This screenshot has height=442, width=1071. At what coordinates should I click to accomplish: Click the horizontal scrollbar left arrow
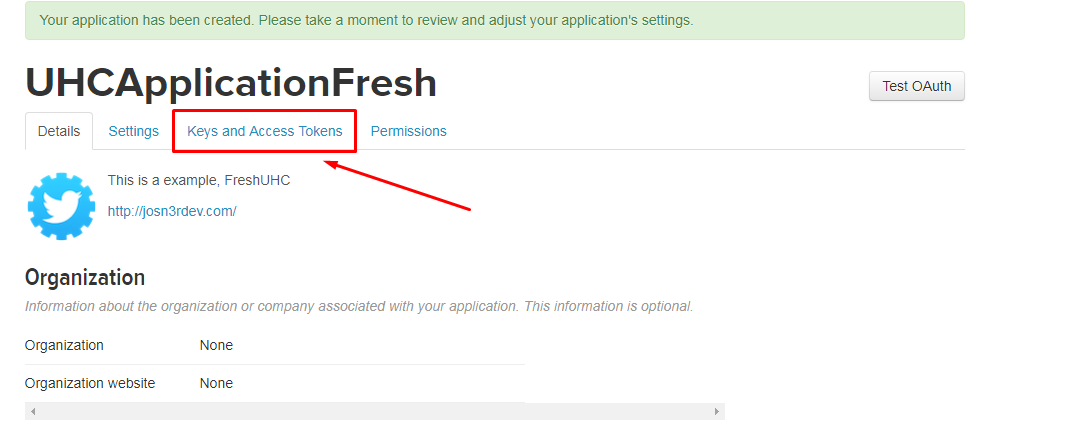[x=32, y=412]
